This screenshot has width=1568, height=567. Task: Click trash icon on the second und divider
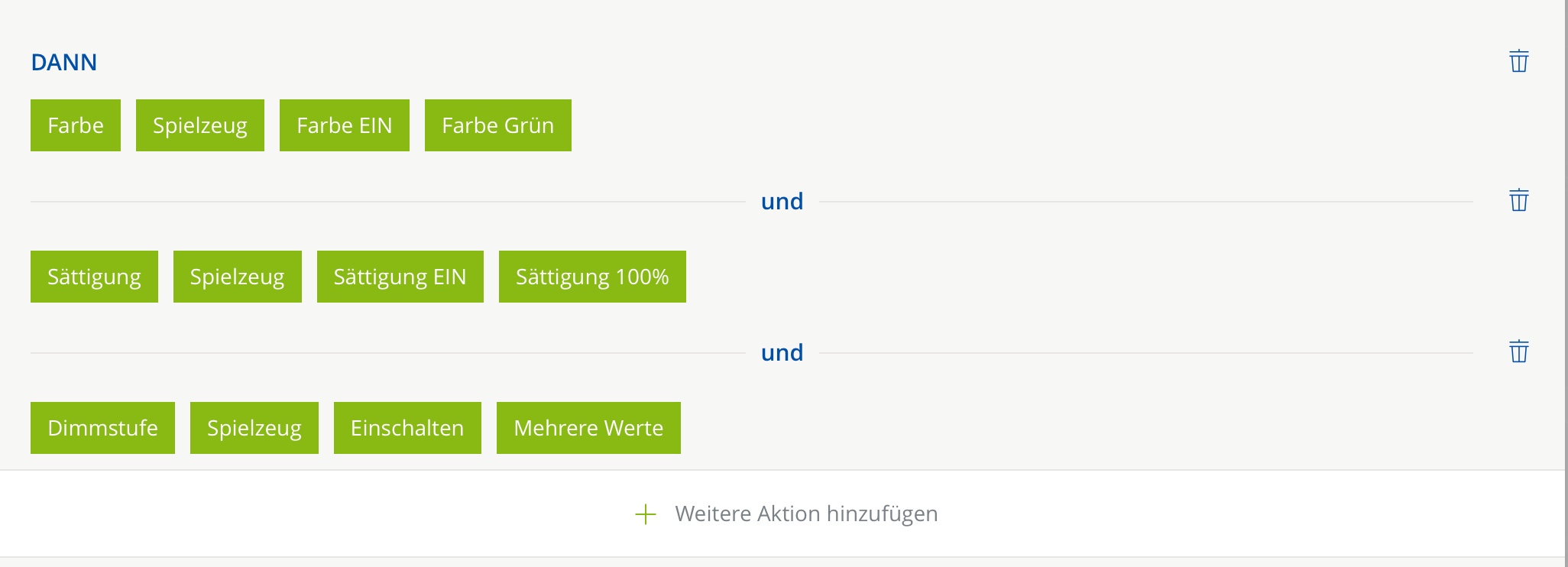(1518, 352)
